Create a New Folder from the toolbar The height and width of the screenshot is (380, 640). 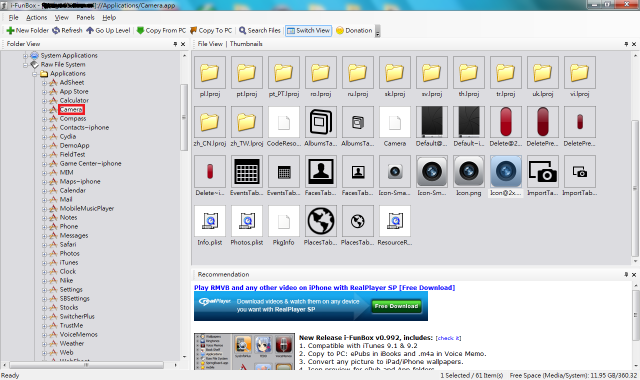tap(27, 31)
